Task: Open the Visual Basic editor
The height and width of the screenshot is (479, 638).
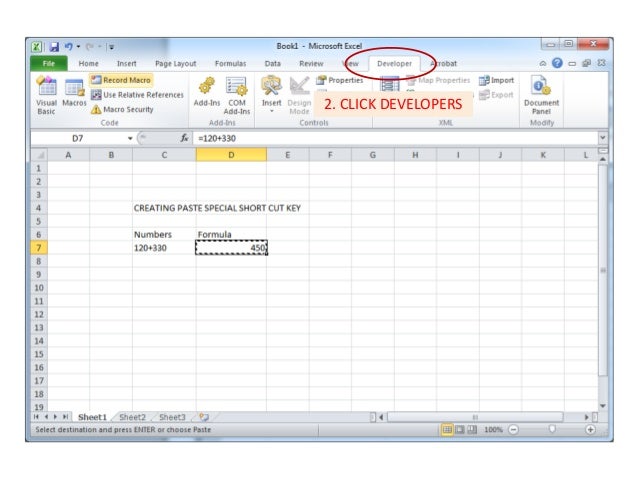Action: click(46, 96)
